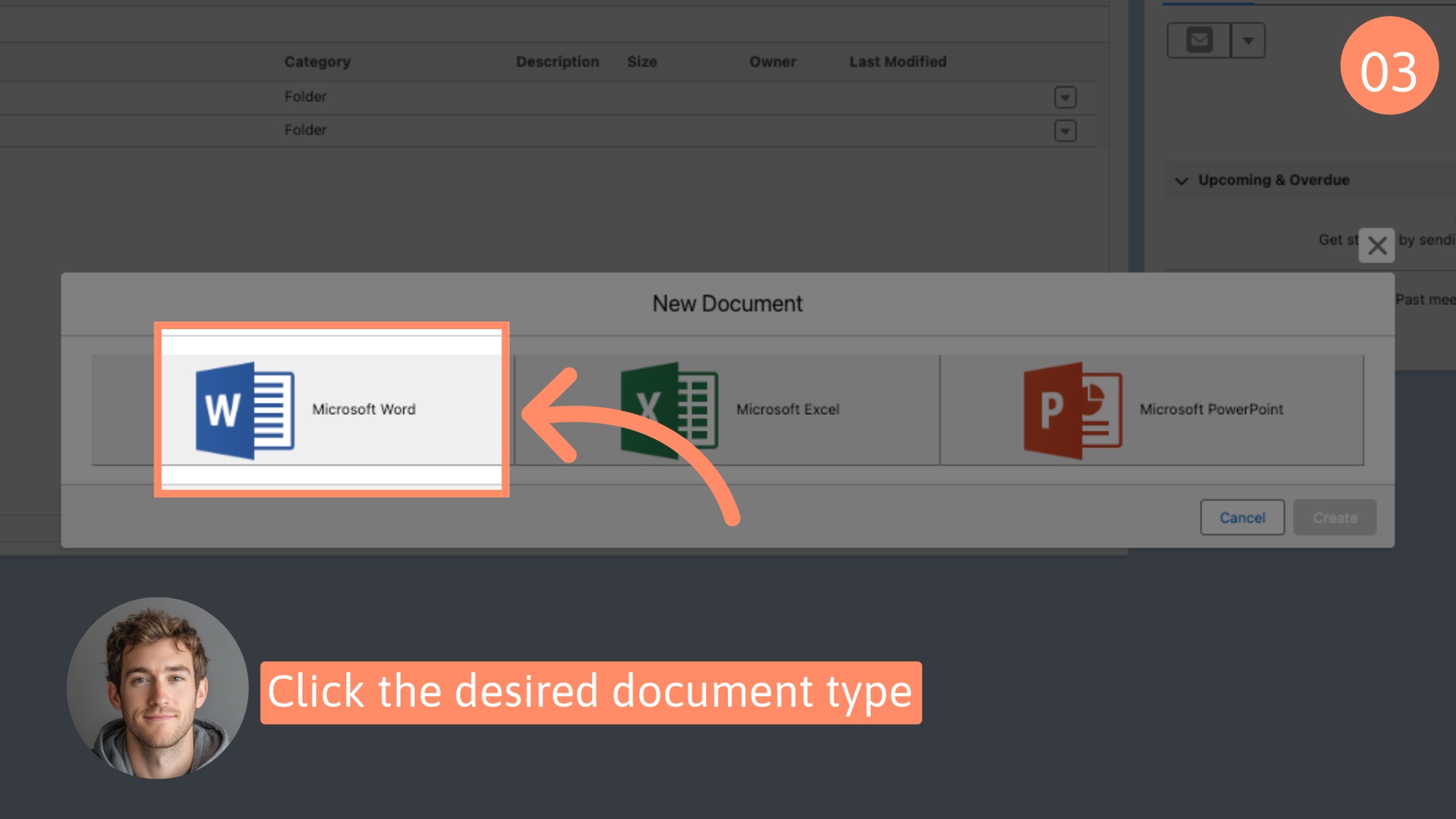Click the Size column header
The image size is (1456, 819).
click(x=642, y=62)
